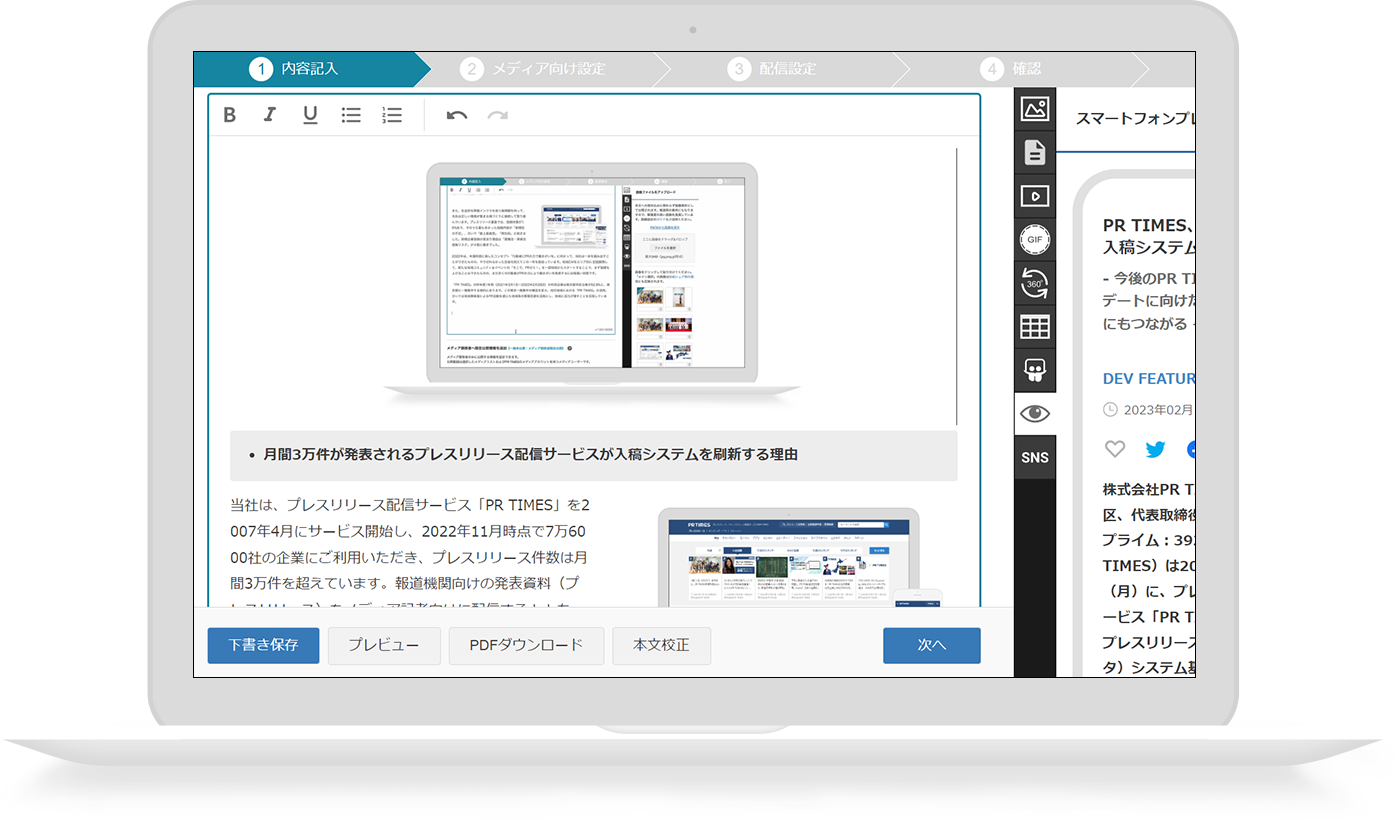Open the video insert panel
1398x820 pixels.
click(1034, 196)
